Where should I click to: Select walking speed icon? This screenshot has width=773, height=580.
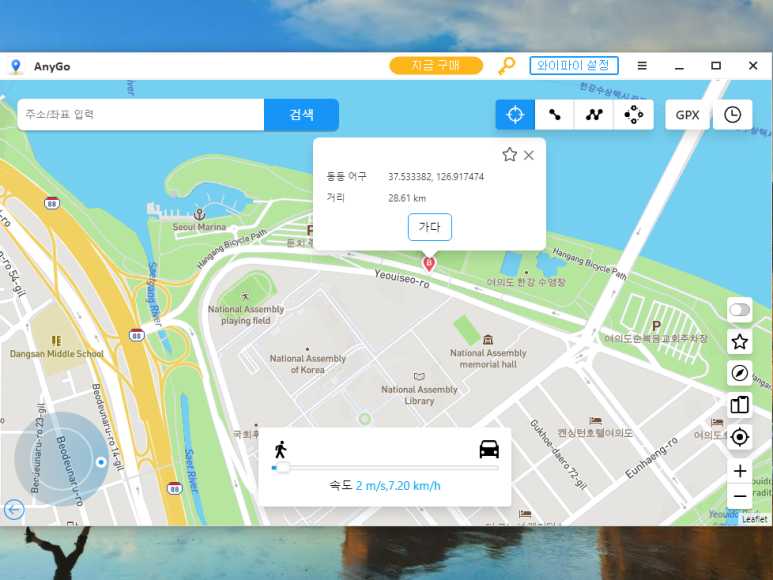coord(281,449)
